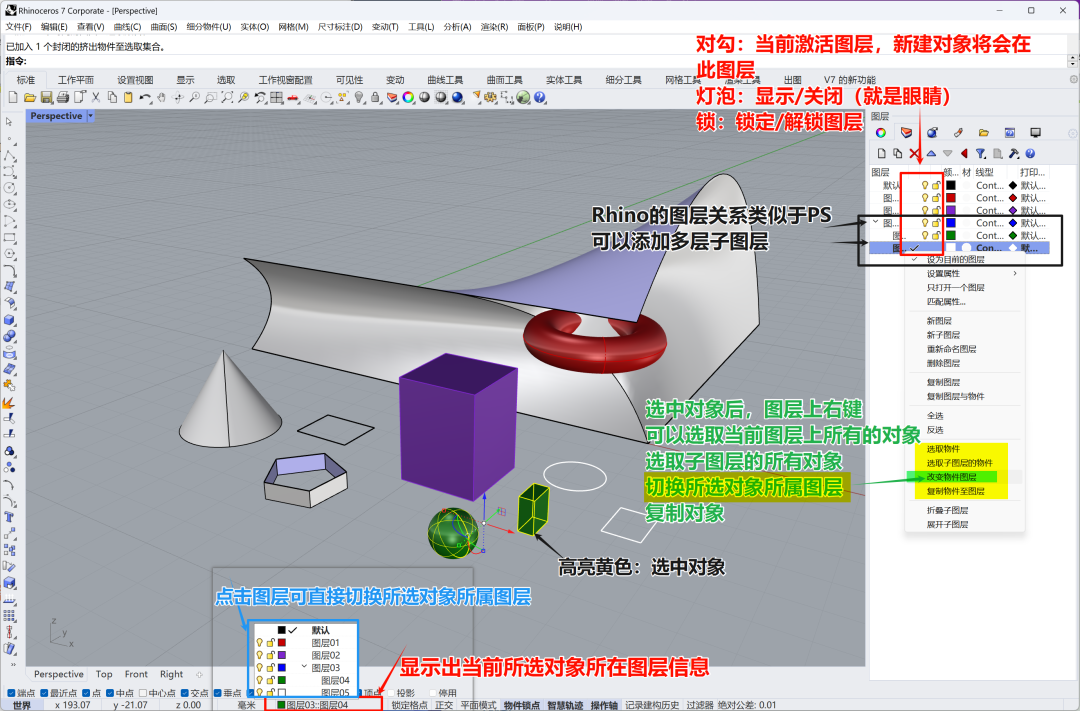Open the 设置属性 submenu arrow
This screenshot has width=1080, height=711.
coord(1015,274)
